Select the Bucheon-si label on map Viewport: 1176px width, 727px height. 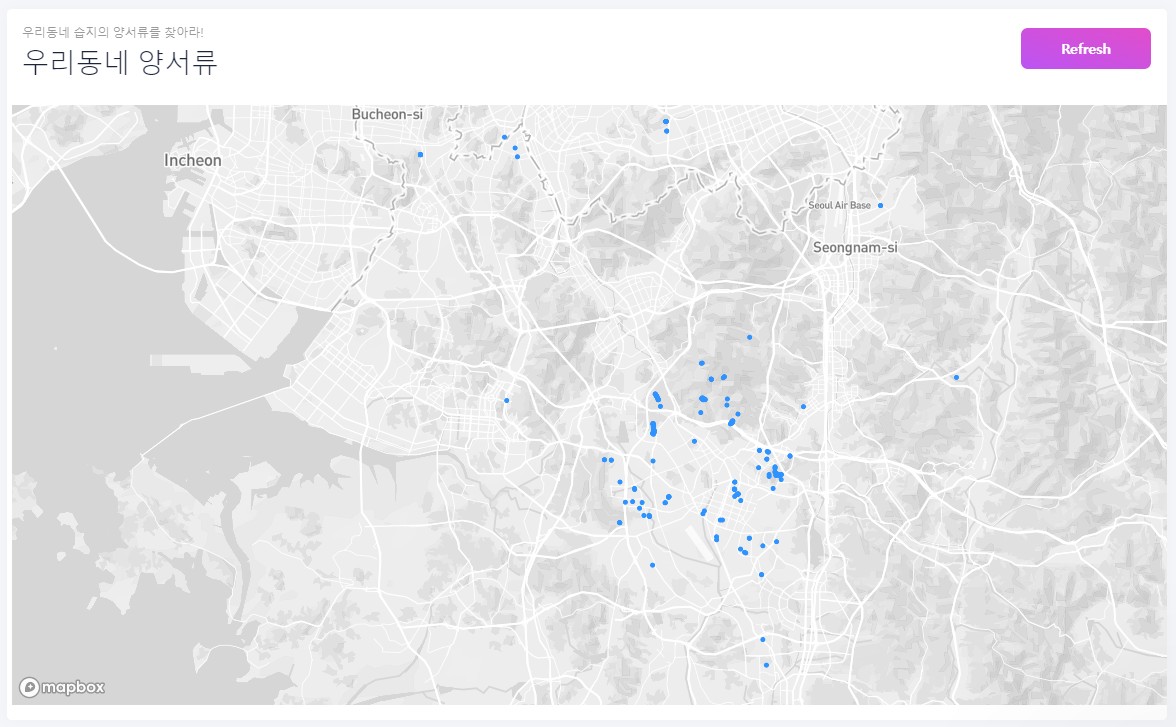[x=387, y=114]
